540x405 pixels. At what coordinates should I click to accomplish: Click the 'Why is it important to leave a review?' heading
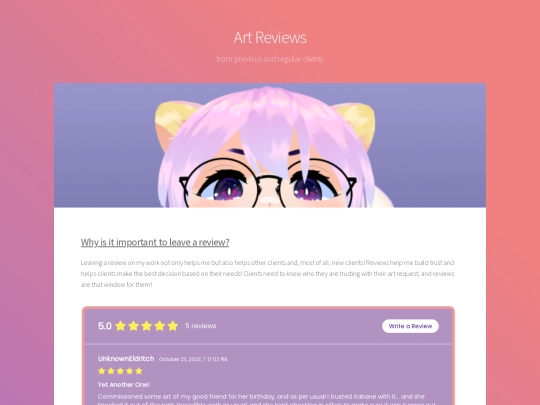[155, 242]
